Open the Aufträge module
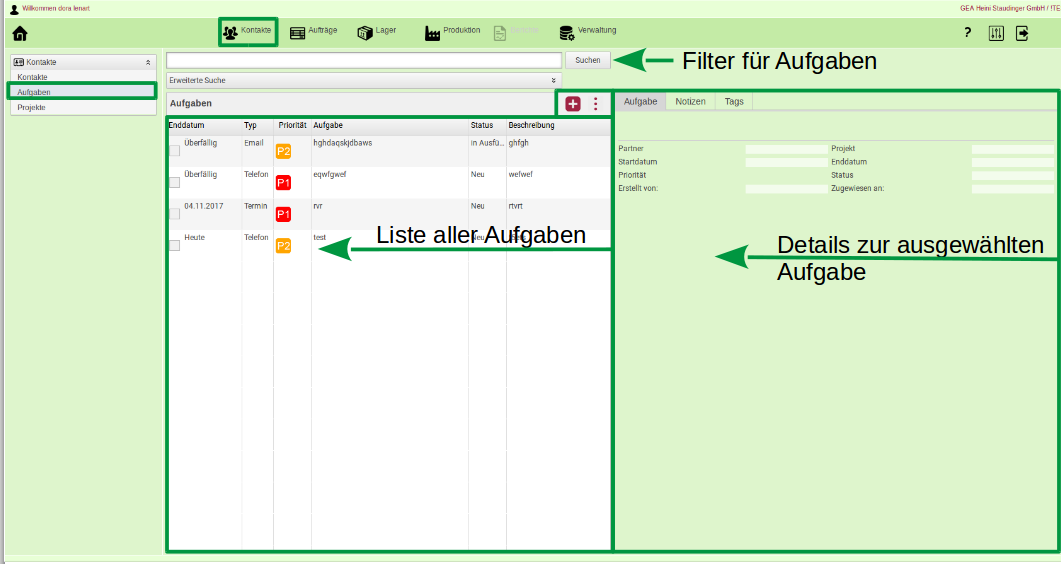Viewport: 1061px width, 564px height. 313,32
